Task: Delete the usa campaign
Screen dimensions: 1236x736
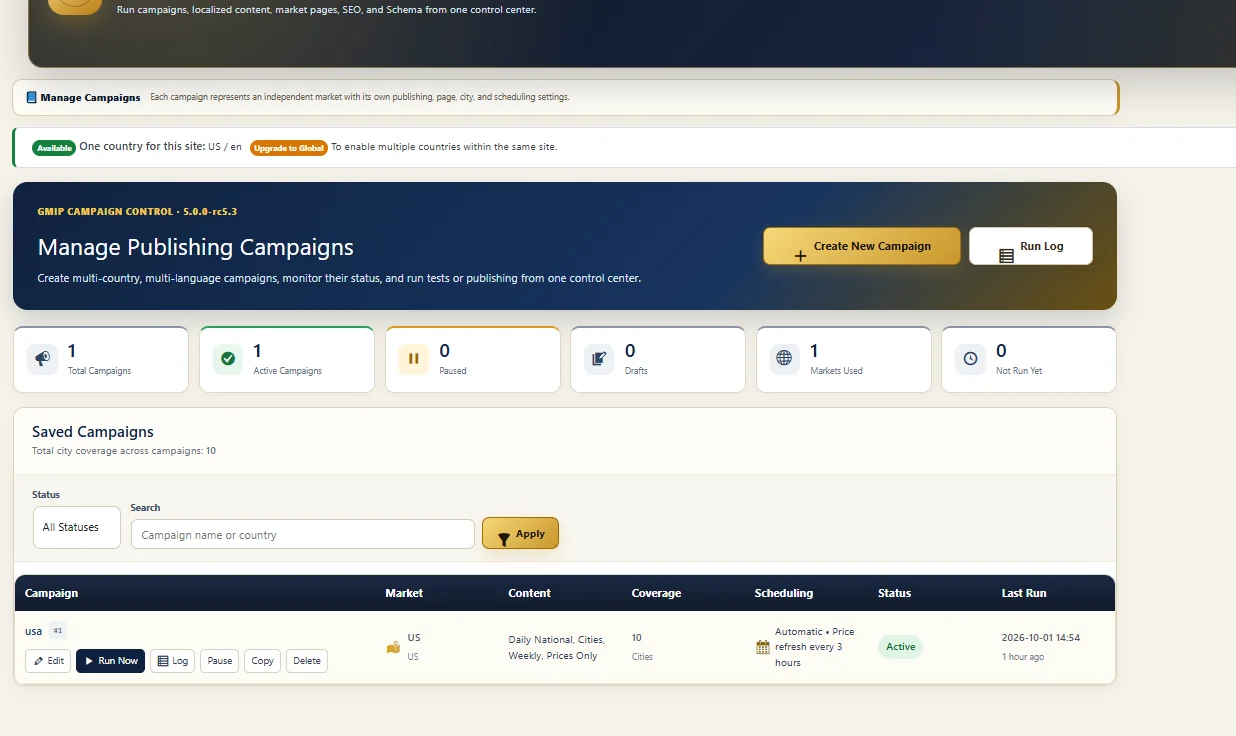Action: (307, 661)
